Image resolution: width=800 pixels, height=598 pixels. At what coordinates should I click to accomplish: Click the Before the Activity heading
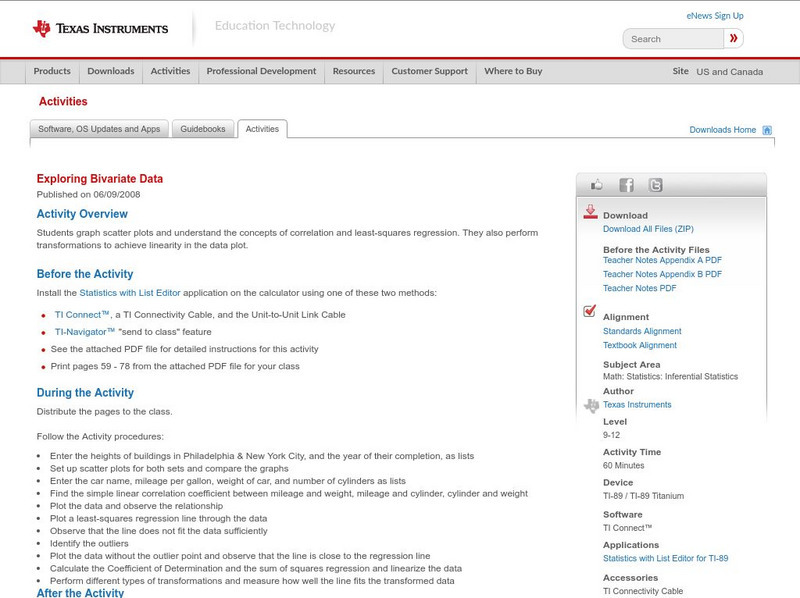[85, 274]
